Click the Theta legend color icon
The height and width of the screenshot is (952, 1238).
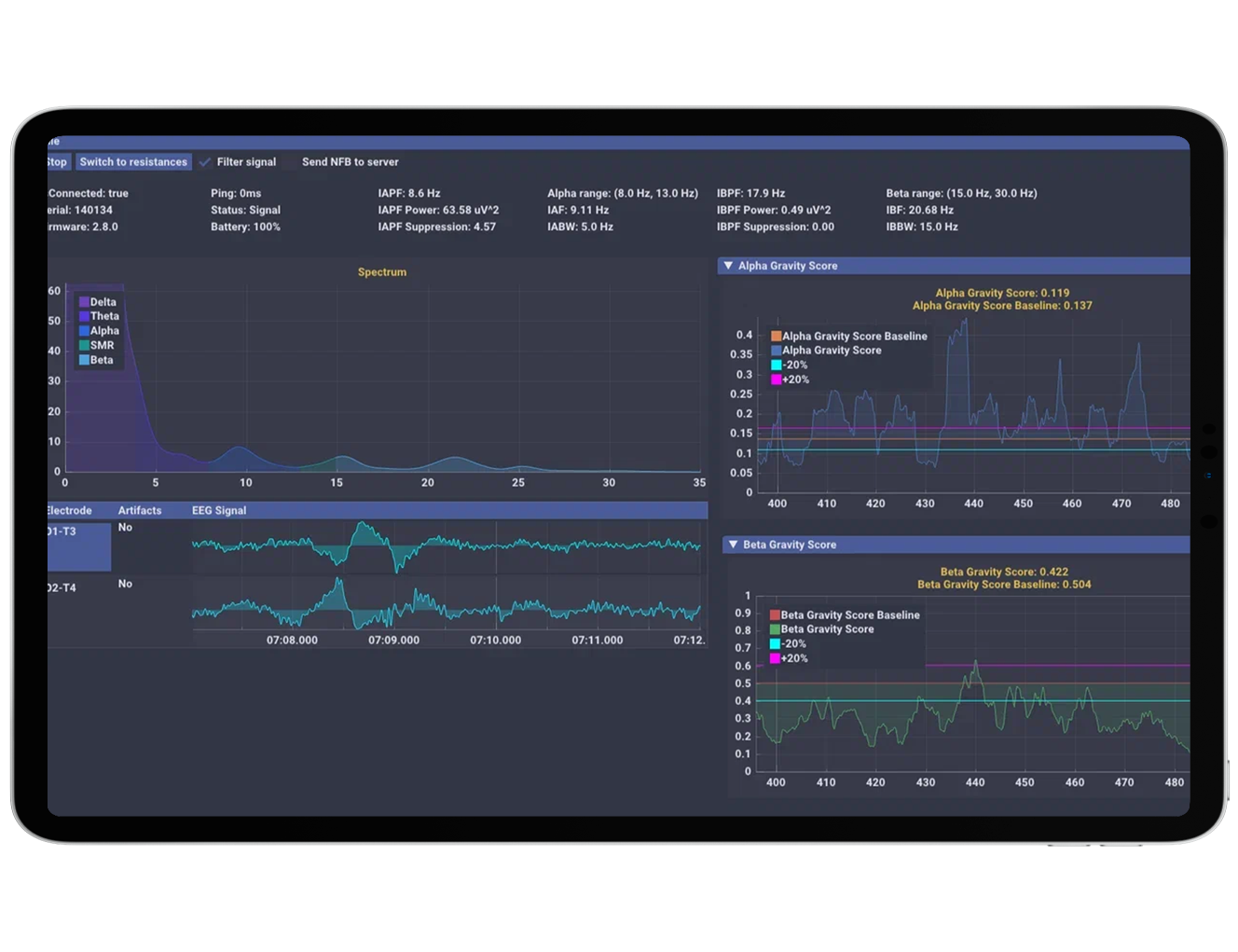(x=84, y=316)
